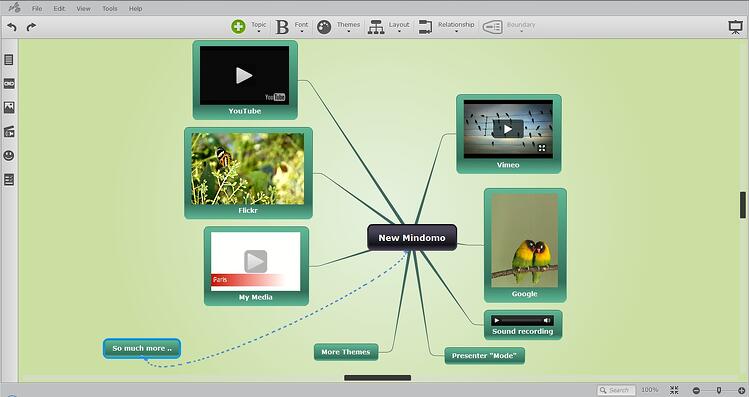Click the 100% zoom level text
The width and height of the screenshot is (749, 397).
click(650, 390)
